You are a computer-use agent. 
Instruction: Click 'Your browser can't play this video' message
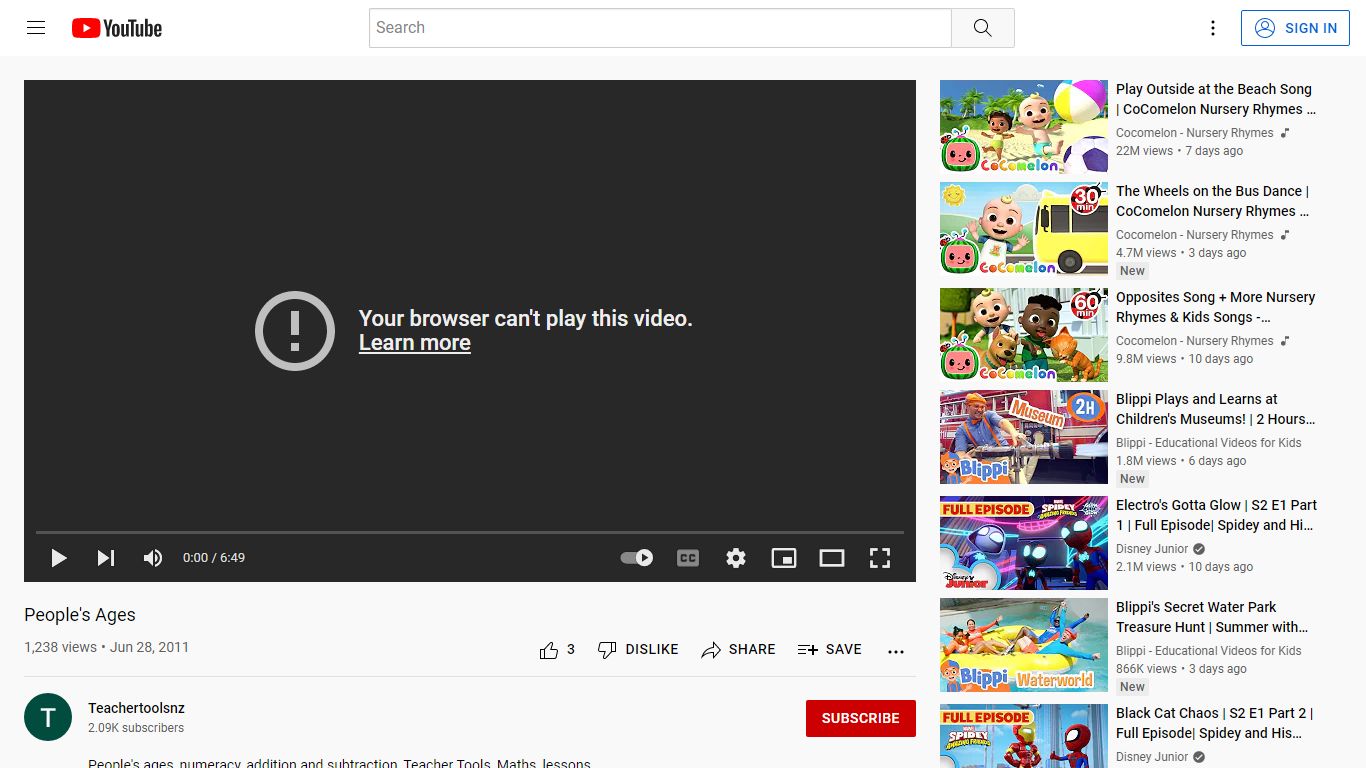pos(526,318)
